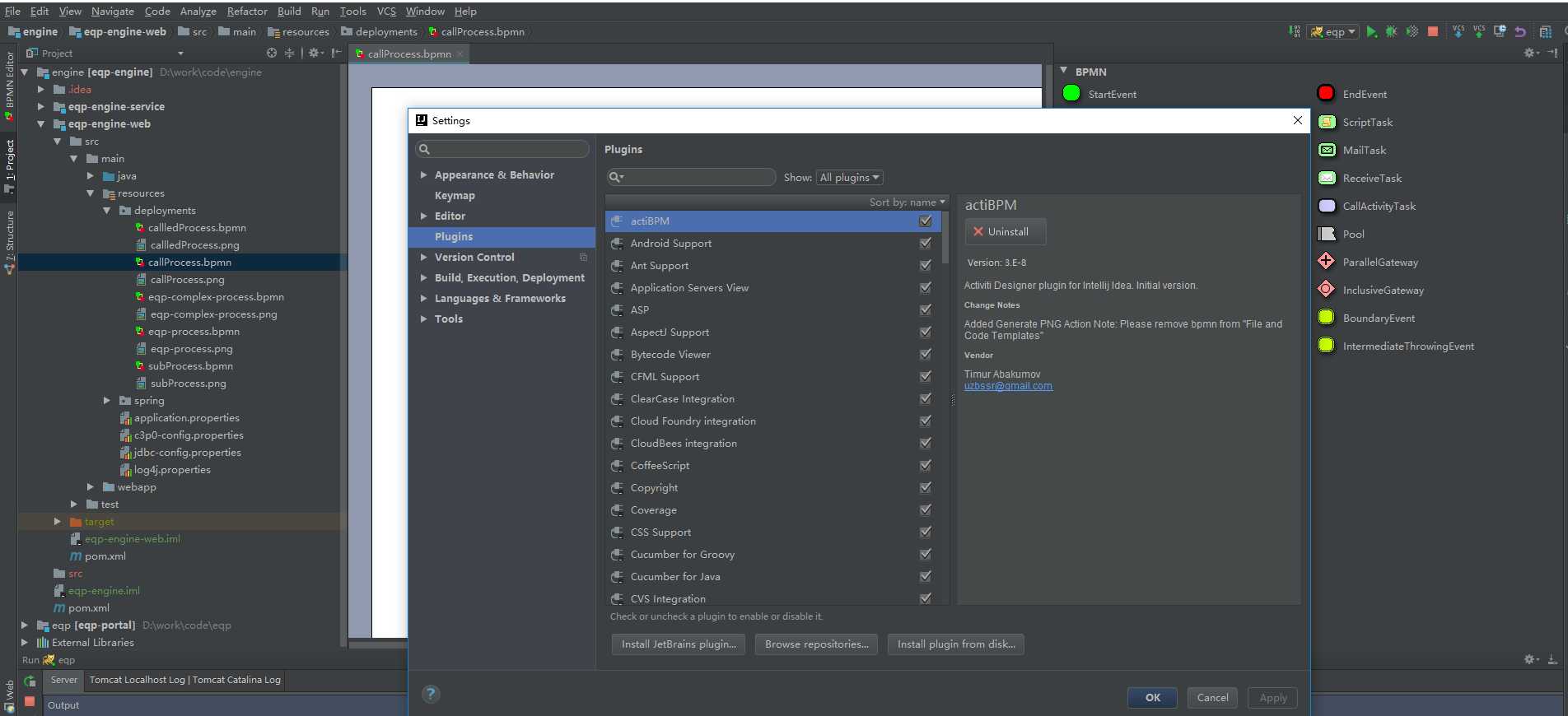The width and height of the screenshot is (1568, 716).
Task: Expand the eqp-engine-service module
Action: point(40,106)
